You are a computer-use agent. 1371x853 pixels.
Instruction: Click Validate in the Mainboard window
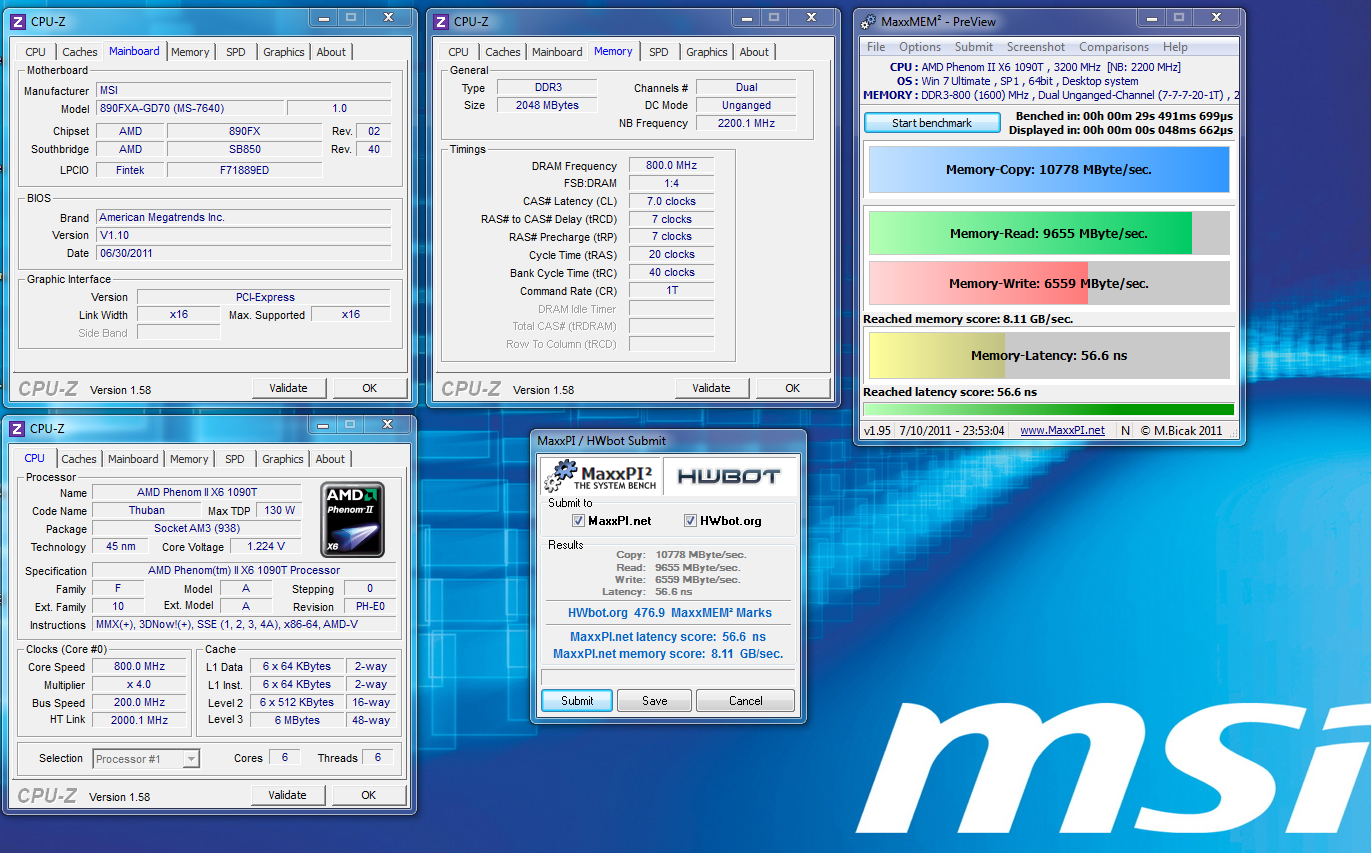(x=289, y=388)
